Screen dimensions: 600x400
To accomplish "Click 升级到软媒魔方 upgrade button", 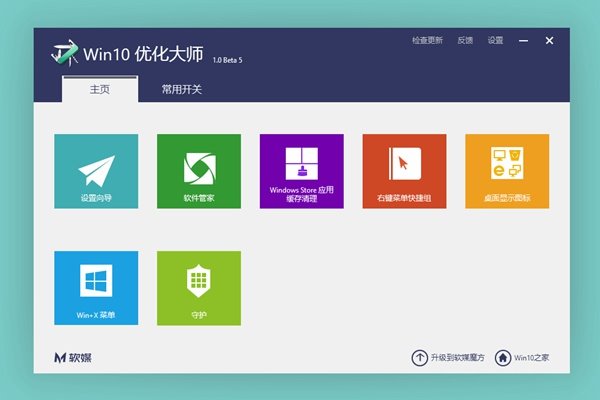I will click(x=449, y=357).
